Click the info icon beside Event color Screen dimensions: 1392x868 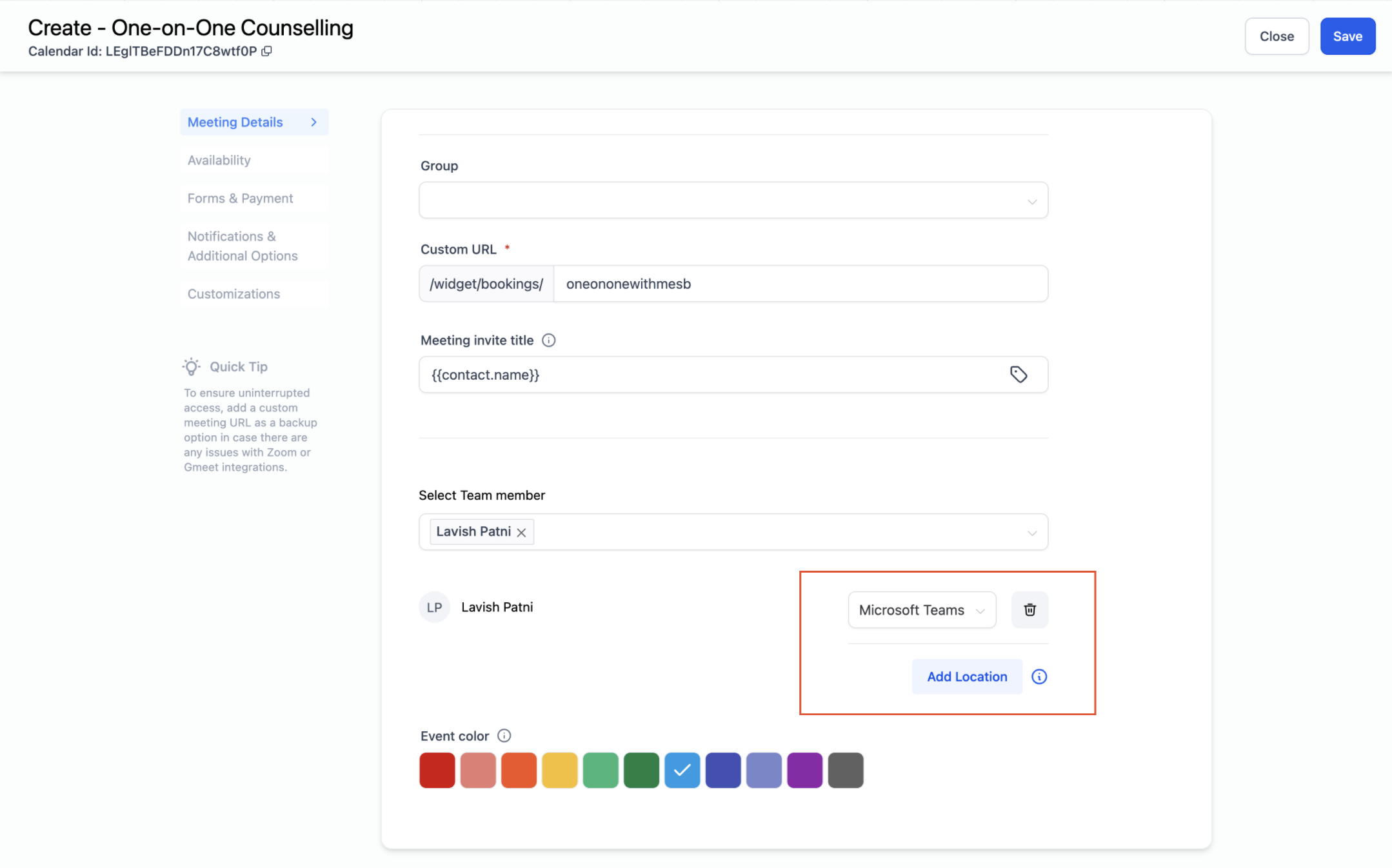pos(504,736)
